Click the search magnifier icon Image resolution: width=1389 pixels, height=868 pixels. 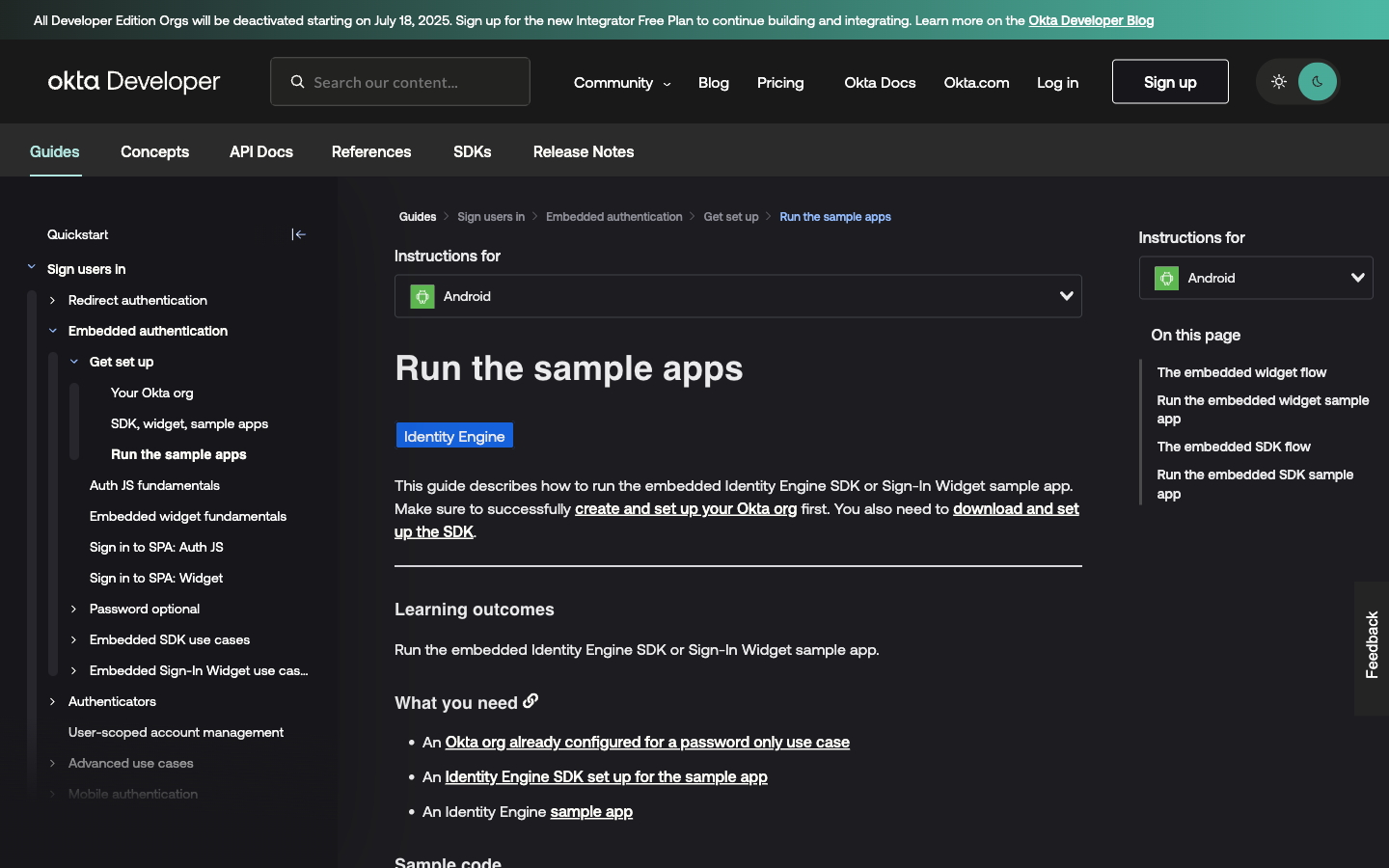(298, 82)
